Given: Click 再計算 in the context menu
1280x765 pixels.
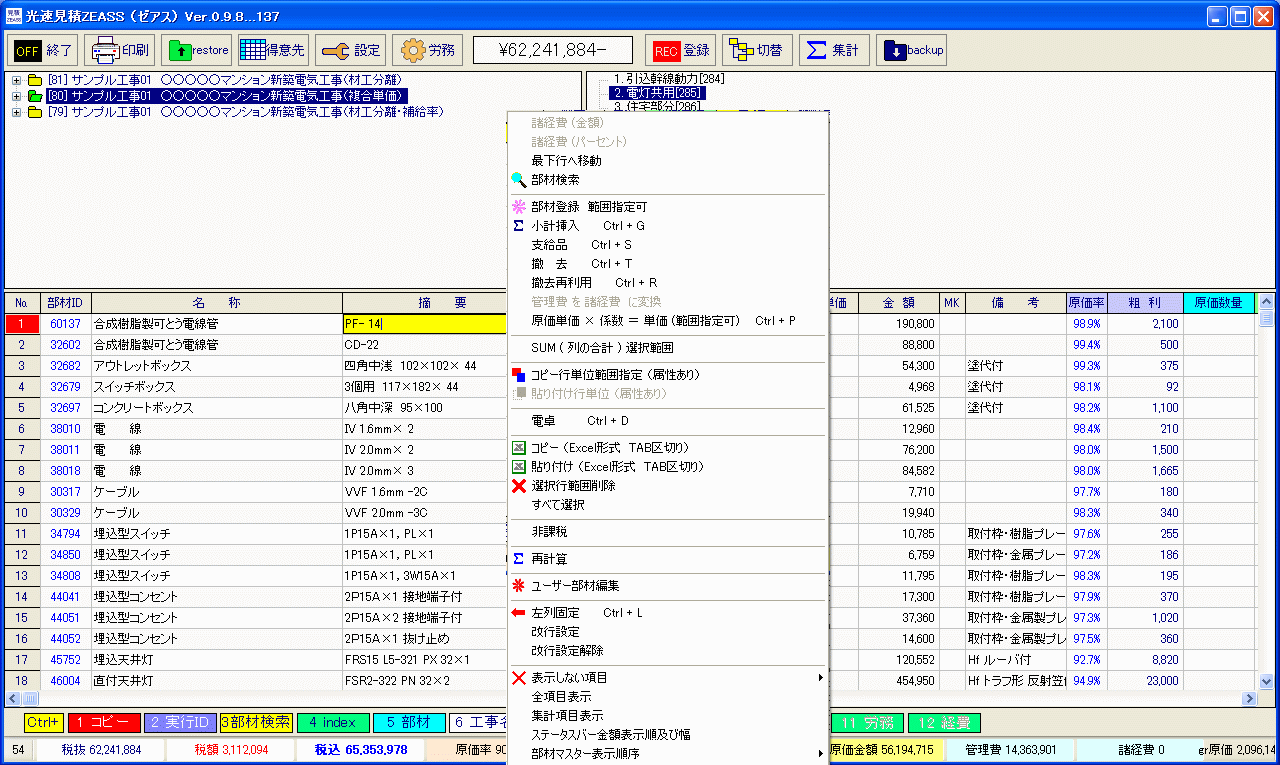Looking at the screenshot, I should (549, 559).
